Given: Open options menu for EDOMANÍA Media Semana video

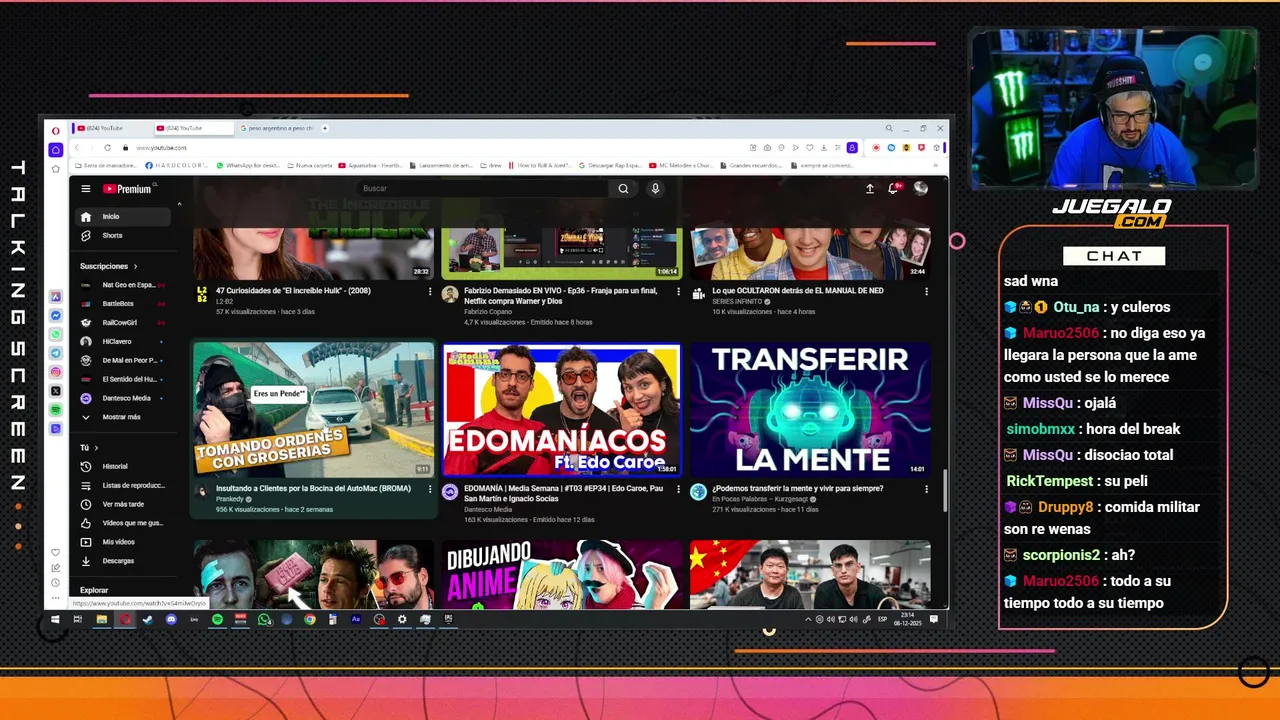Looking at the screenshot, I should point(679,490).
